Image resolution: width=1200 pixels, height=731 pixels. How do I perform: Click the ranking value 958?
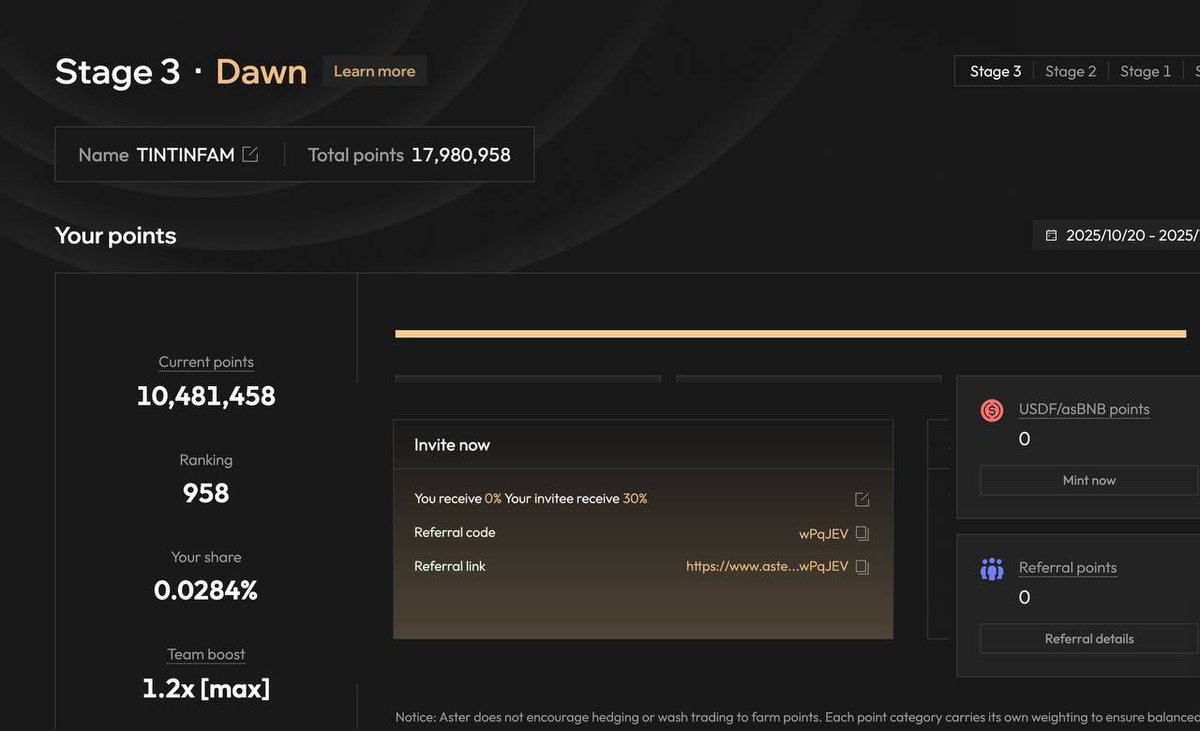pyautogui.click(x=206, y=493)
